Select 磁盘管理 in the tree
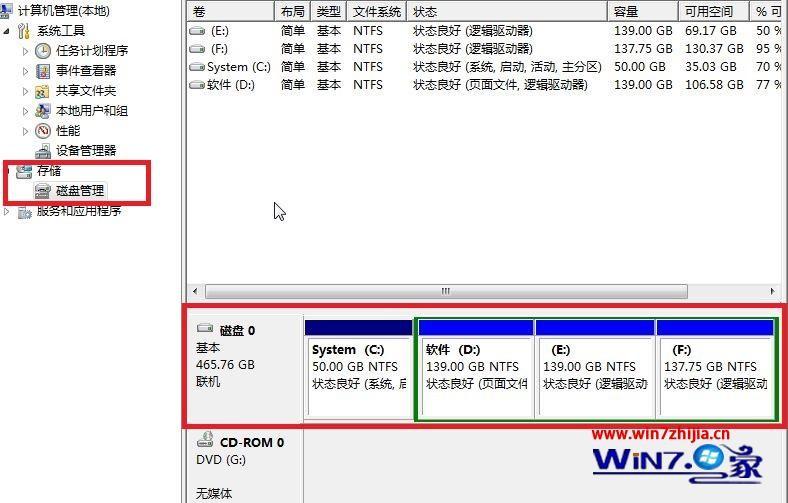The image size is (788, 503). click(x=80, y=191)
